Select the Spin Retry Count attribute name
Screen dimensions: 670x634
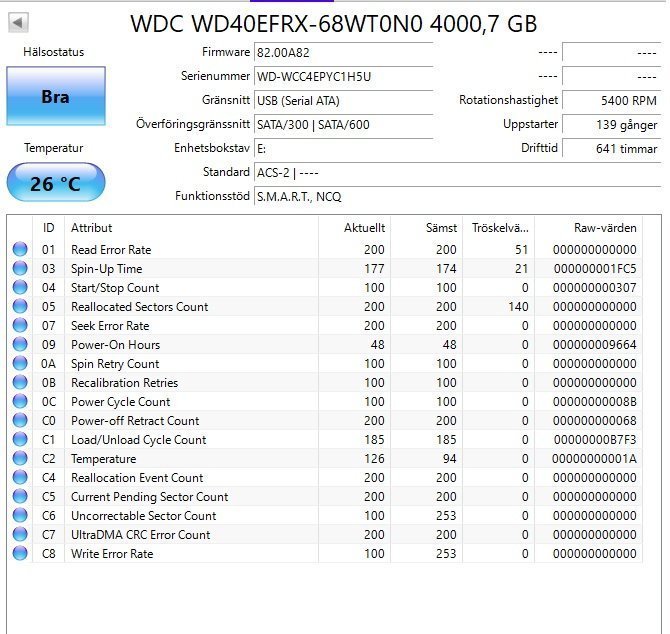115,364
